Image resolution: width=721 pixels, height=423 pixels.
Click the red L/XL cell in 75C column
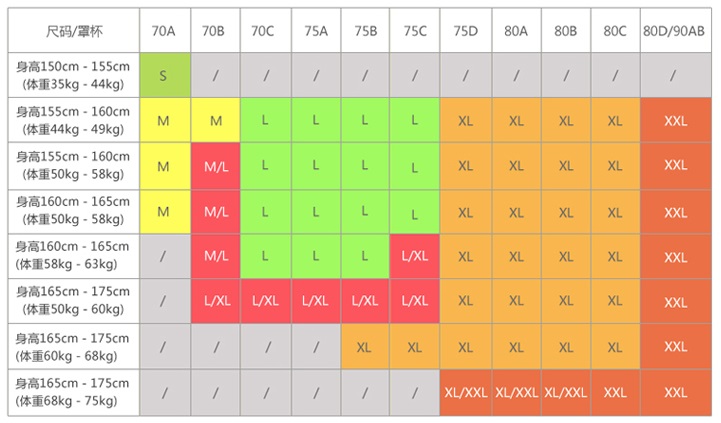(415, 256)
